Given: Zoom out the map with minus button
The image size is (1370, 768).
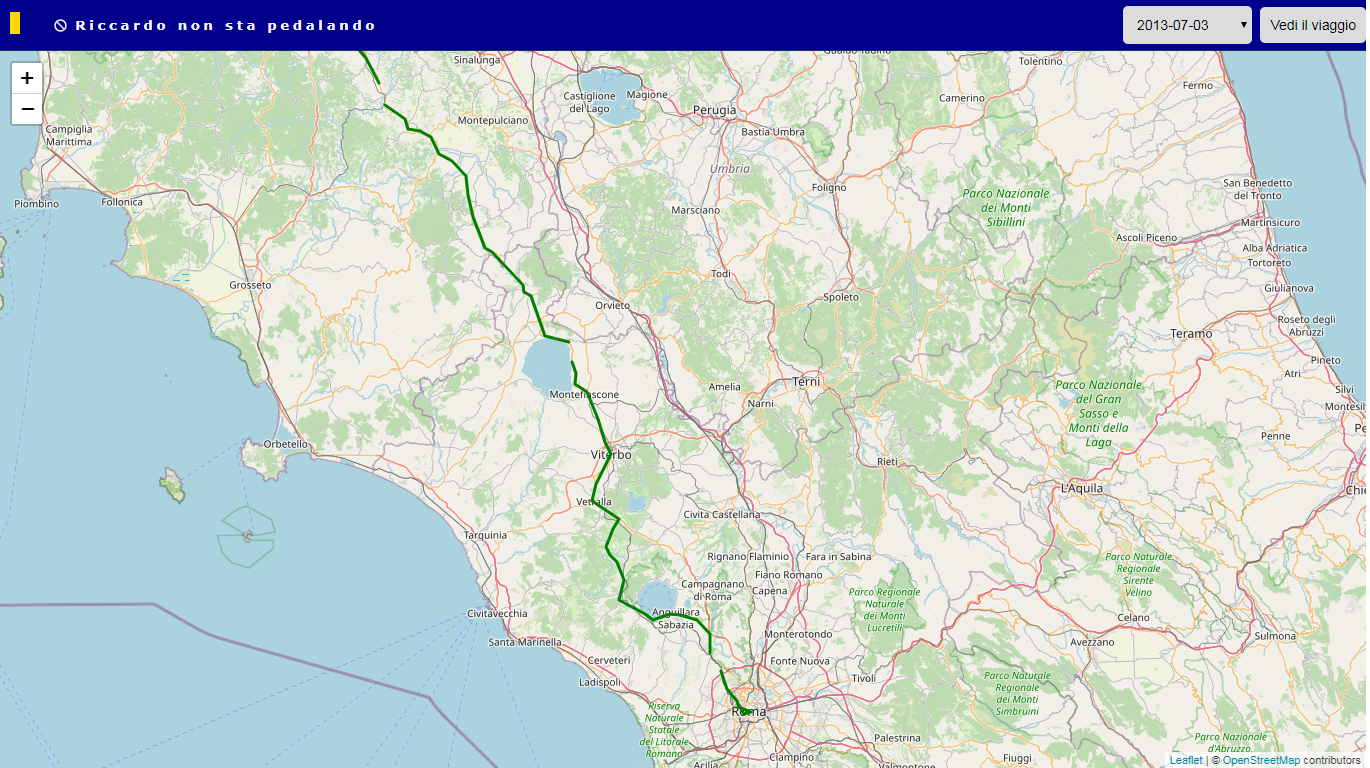Looking at the screenshot, I should (x=27, y=109).
